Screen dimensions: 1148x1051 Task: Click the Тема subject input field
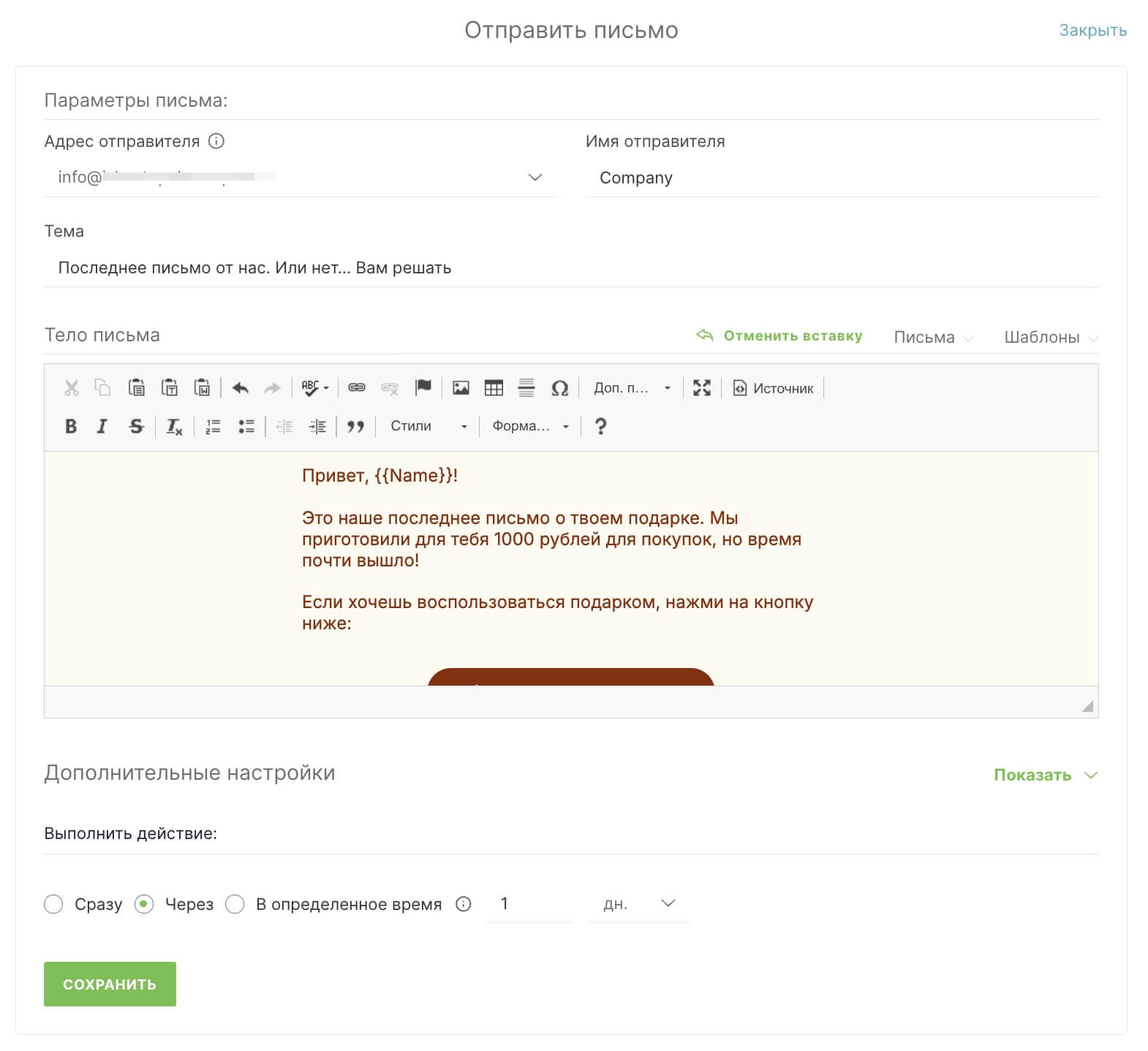click(571, 268)
